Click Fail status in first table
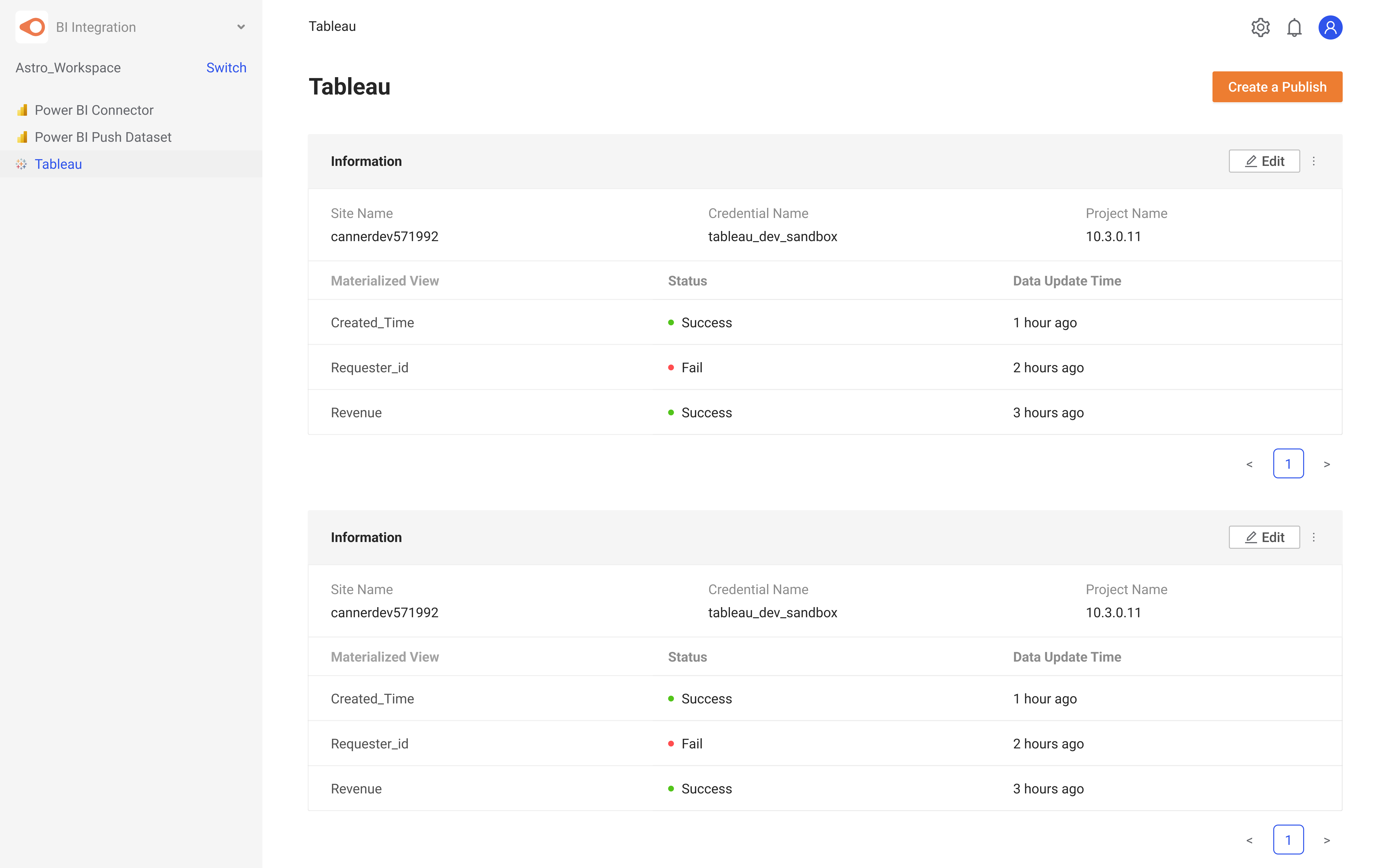 coord(685,367)
